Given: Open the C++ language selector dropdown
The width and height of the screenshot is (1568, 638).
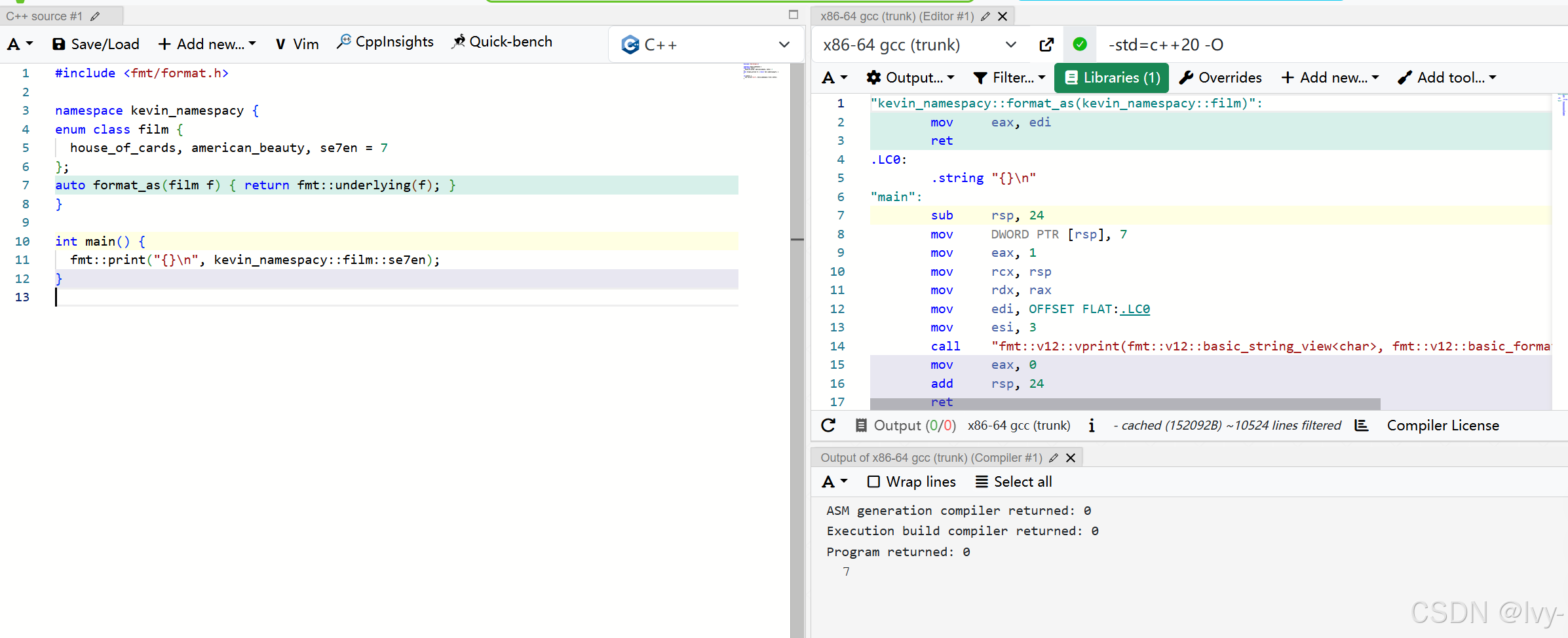Looking at the screenshot, I should 705,45.
